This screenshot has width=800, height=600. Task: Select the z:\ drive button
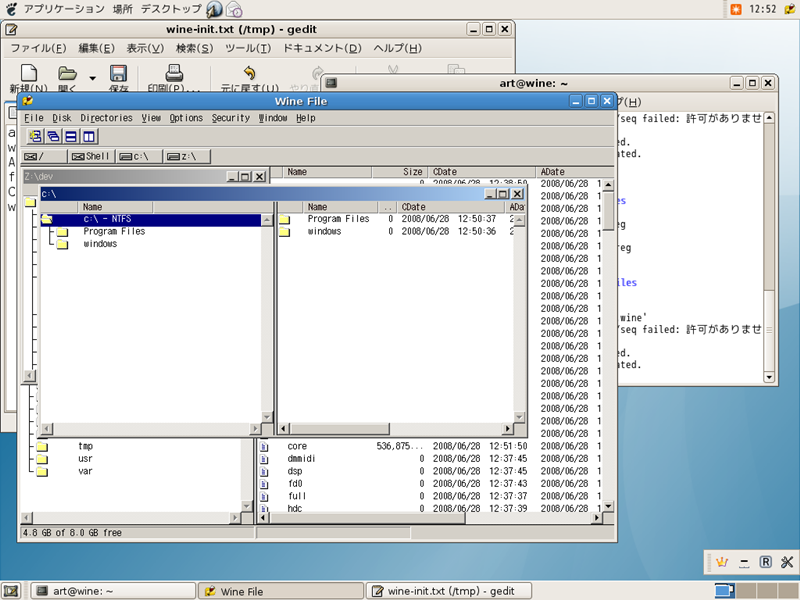(187, 157)
